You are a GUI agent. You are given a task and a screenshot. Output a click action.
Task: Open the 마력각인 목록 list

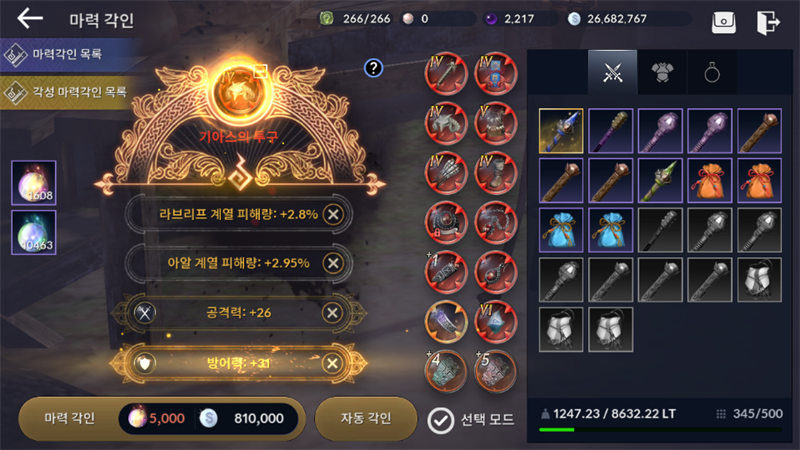pyautogui.click(x=66, y=54)
